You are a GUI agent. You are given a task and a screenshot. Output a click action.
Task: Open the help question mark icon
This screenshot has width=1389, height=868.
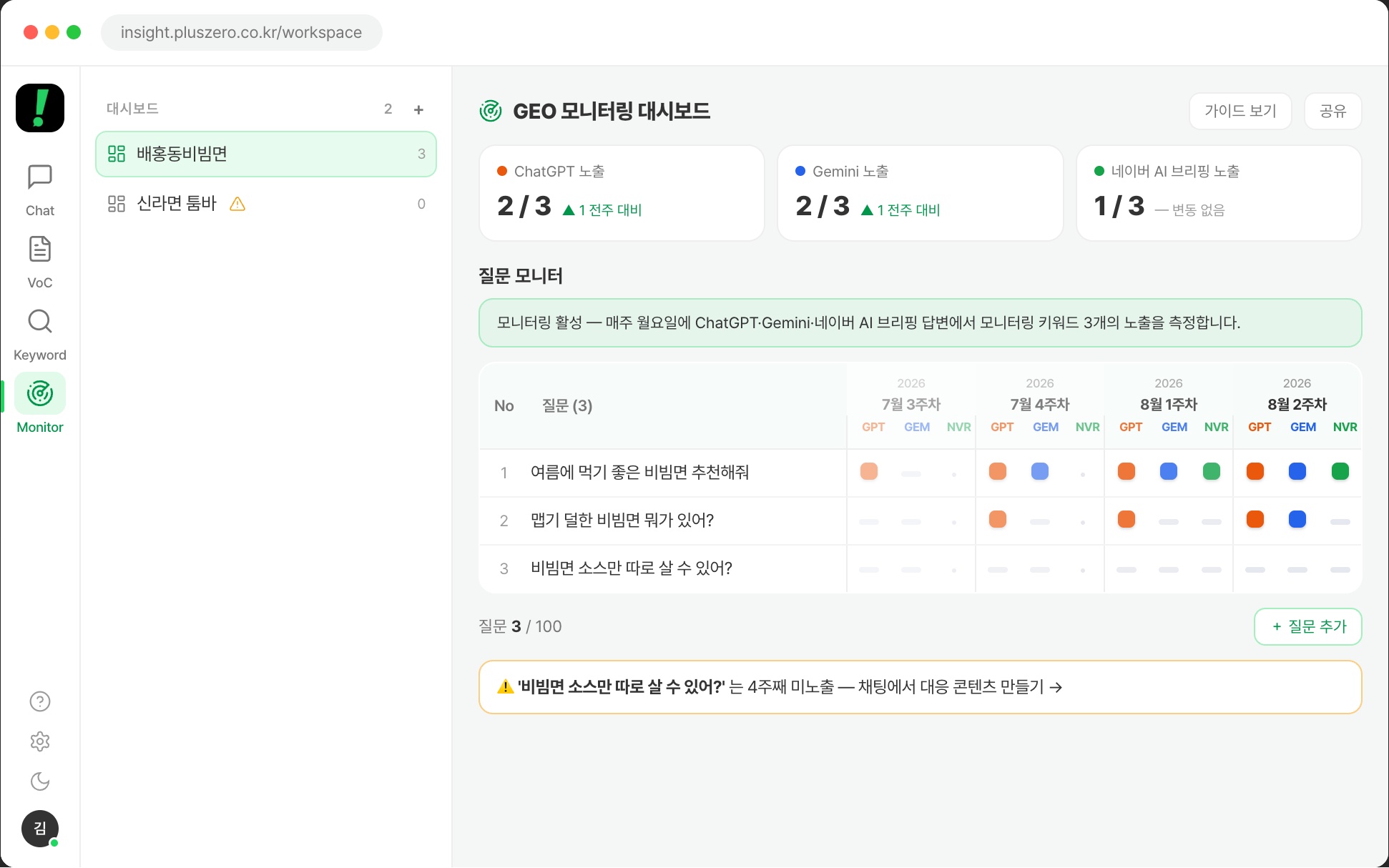[x=40, y=701]
